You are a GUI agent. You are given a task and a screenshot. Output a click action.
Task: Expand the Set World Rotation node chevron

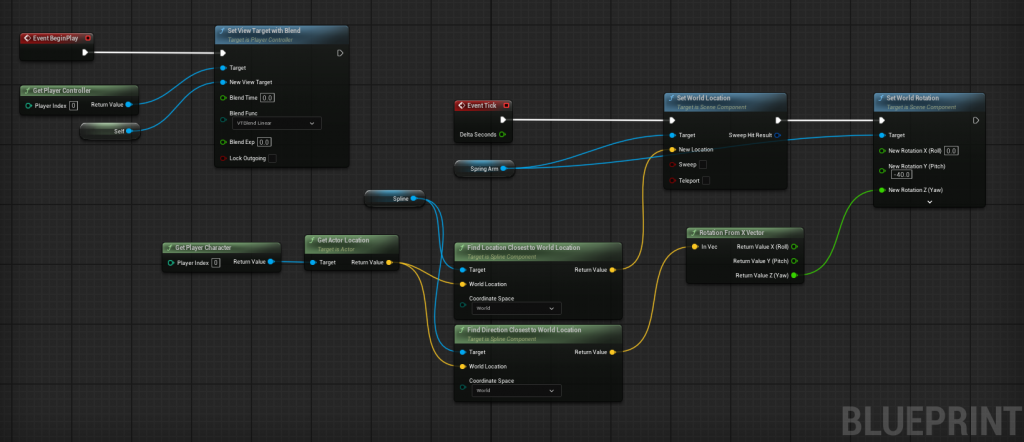(929, 201)
